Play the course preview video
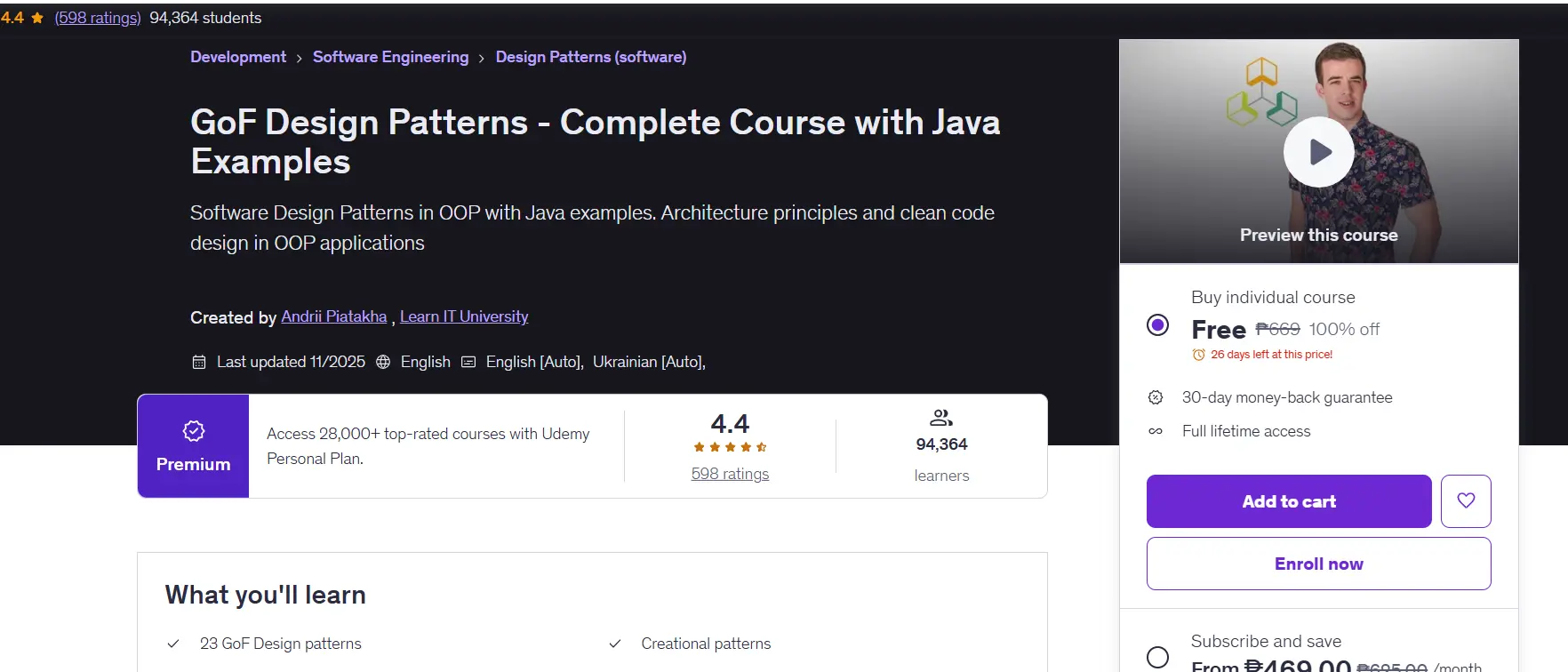This screenshot has height=672, width=1568. coord(1319,152)
